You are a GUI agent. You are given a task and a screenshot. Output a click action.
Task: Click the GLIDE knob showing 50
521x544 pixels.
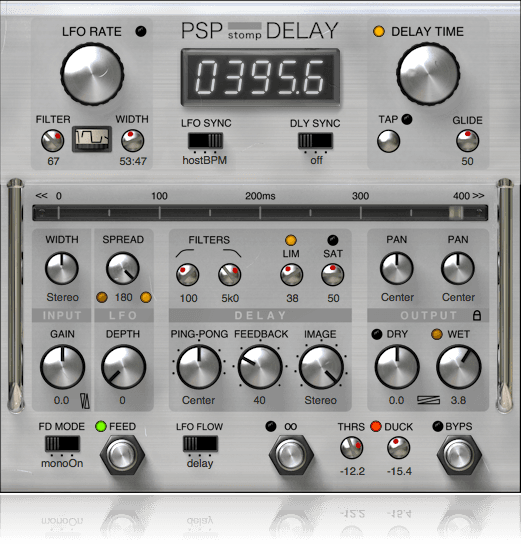pyautogui.click(x=468, y=141)
